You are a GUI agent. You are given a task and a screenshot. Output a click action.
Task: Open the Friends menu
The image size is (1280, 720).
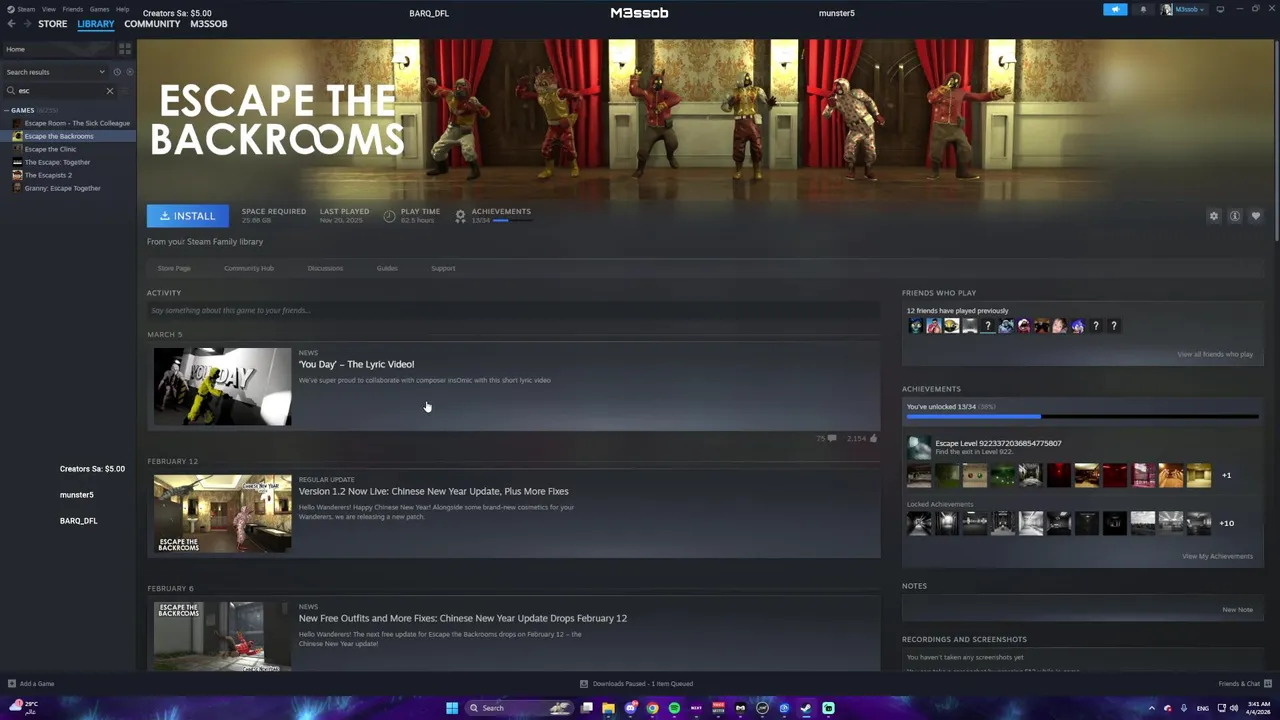73,9
